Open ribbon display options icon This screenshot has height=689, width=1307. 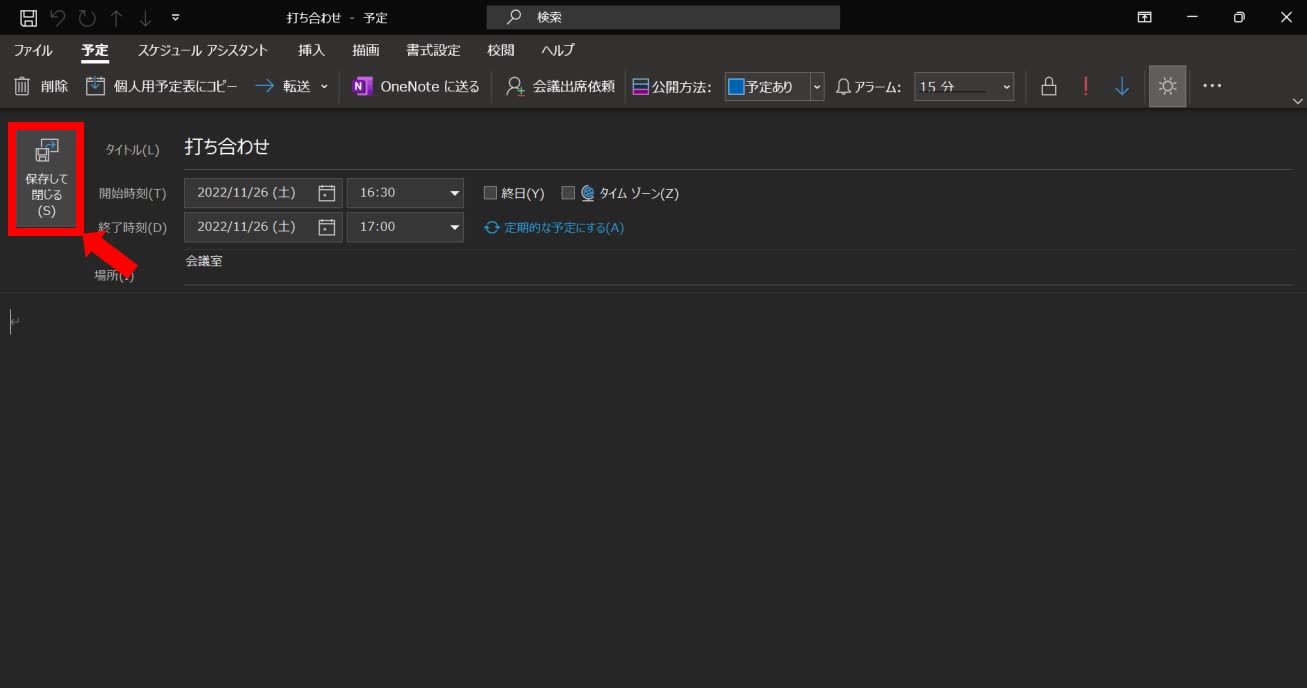click(1145, 17)
